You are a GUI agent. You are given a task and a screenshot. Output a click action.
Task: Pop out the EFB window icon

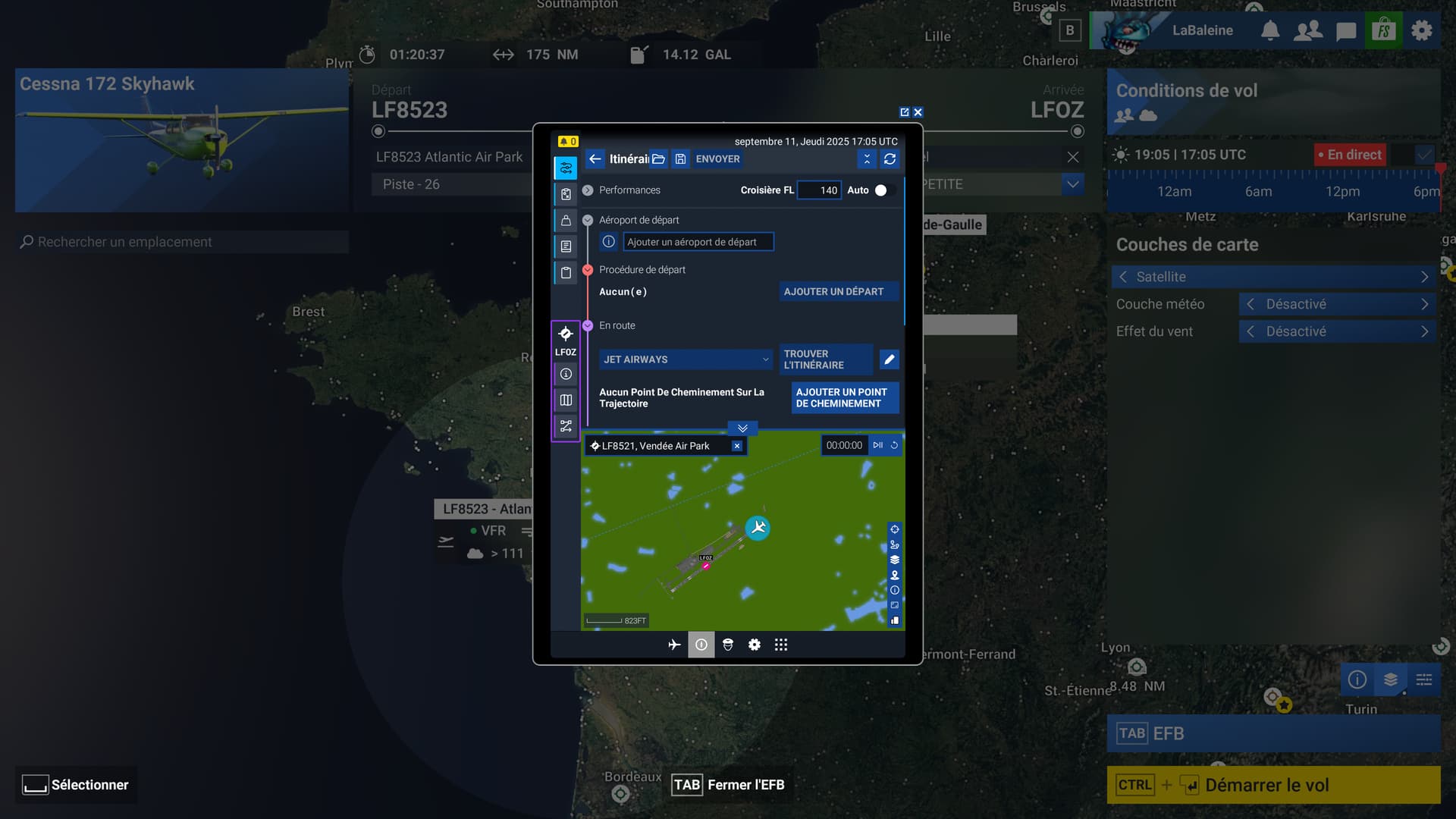click(904, 112)
